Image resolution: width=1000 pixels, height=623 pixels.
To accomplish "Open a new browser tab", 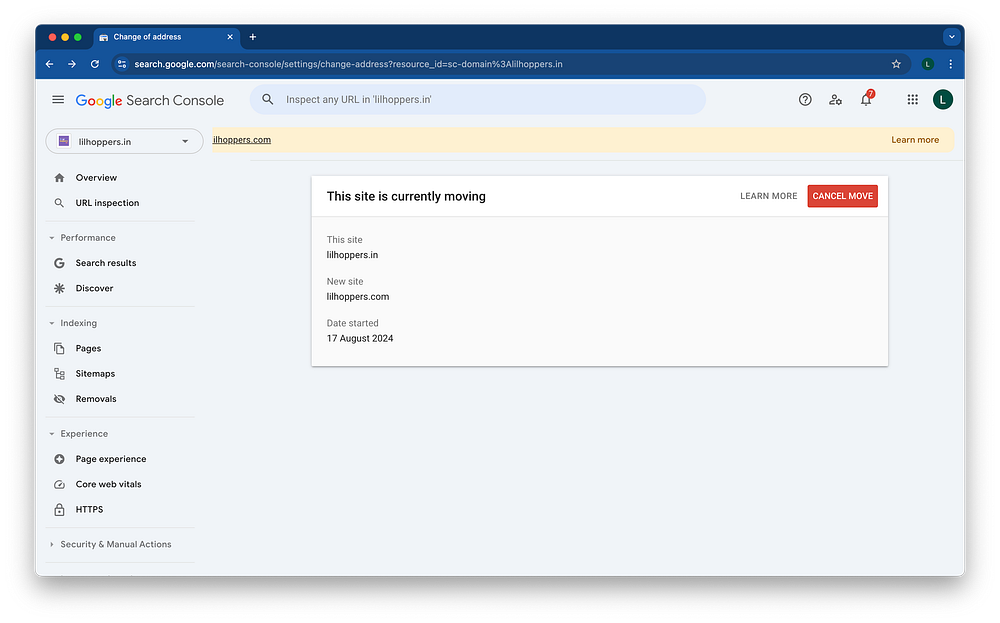I will click(253, 37).
